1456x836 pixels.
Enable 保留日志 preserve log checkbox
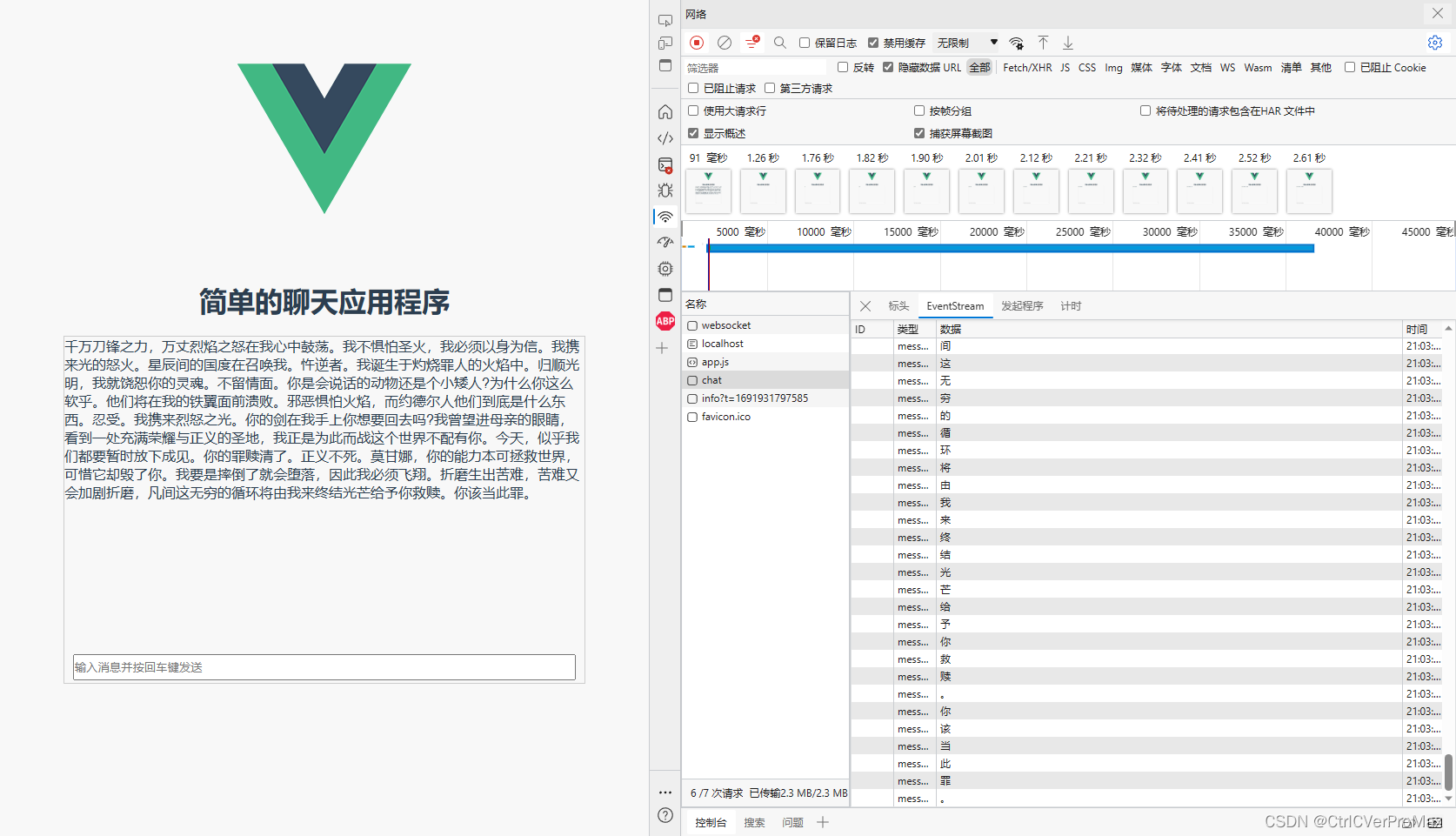pyautogui.click(x=805, y=43)
